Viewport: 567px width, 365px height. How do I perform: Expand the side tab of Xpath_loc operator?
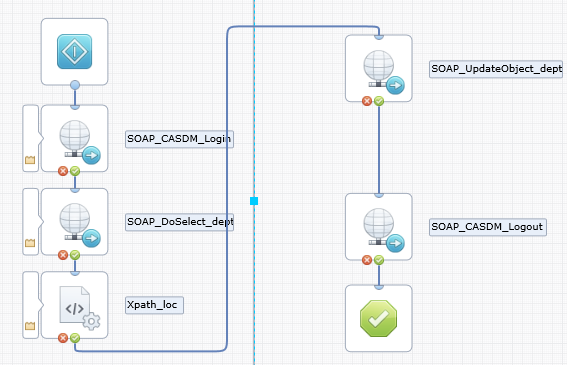(x=31, y=305)
